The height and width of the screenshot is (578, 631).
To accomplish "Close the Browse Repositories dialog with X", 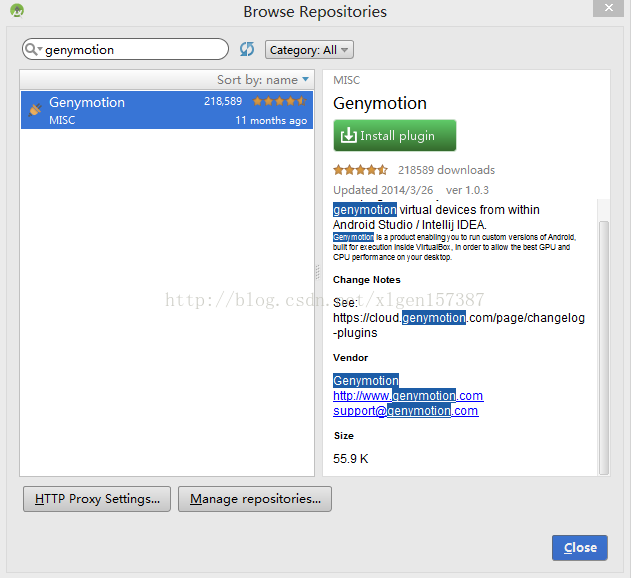I will click(608, 8).
